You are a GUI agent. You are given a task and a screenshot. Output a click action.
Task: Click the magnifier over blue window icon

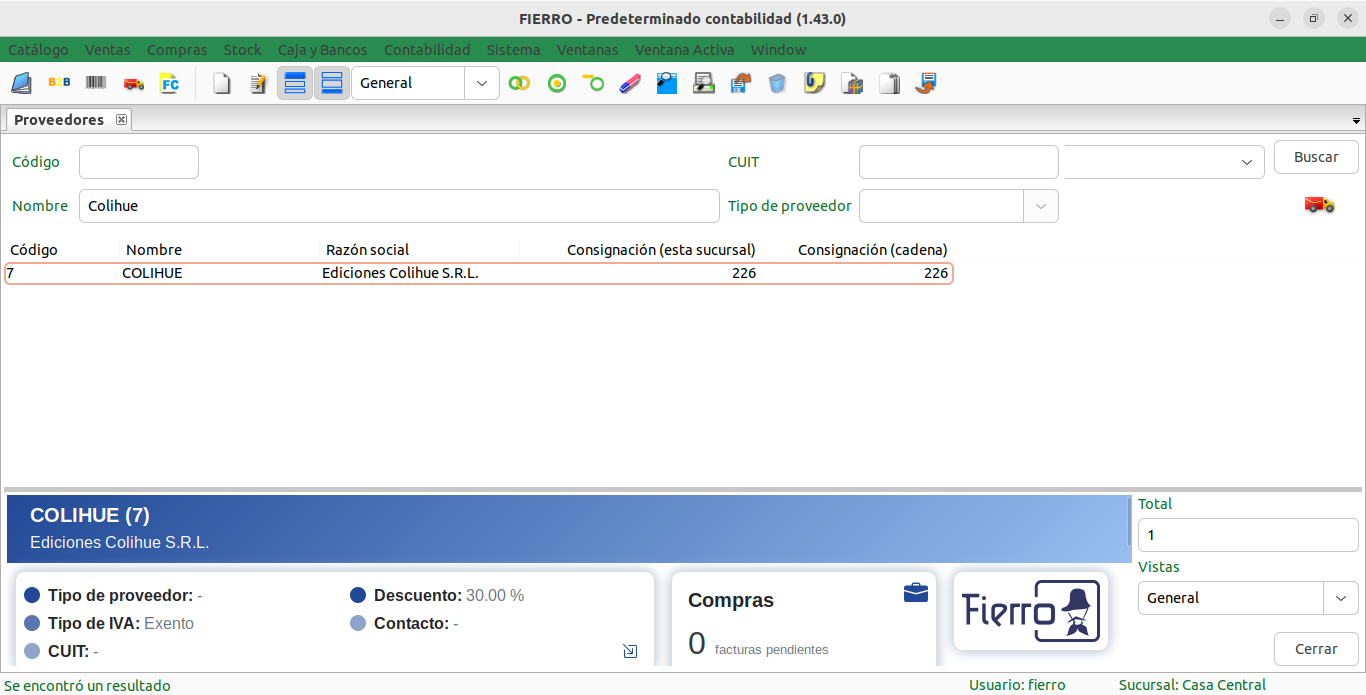[667, 83]
